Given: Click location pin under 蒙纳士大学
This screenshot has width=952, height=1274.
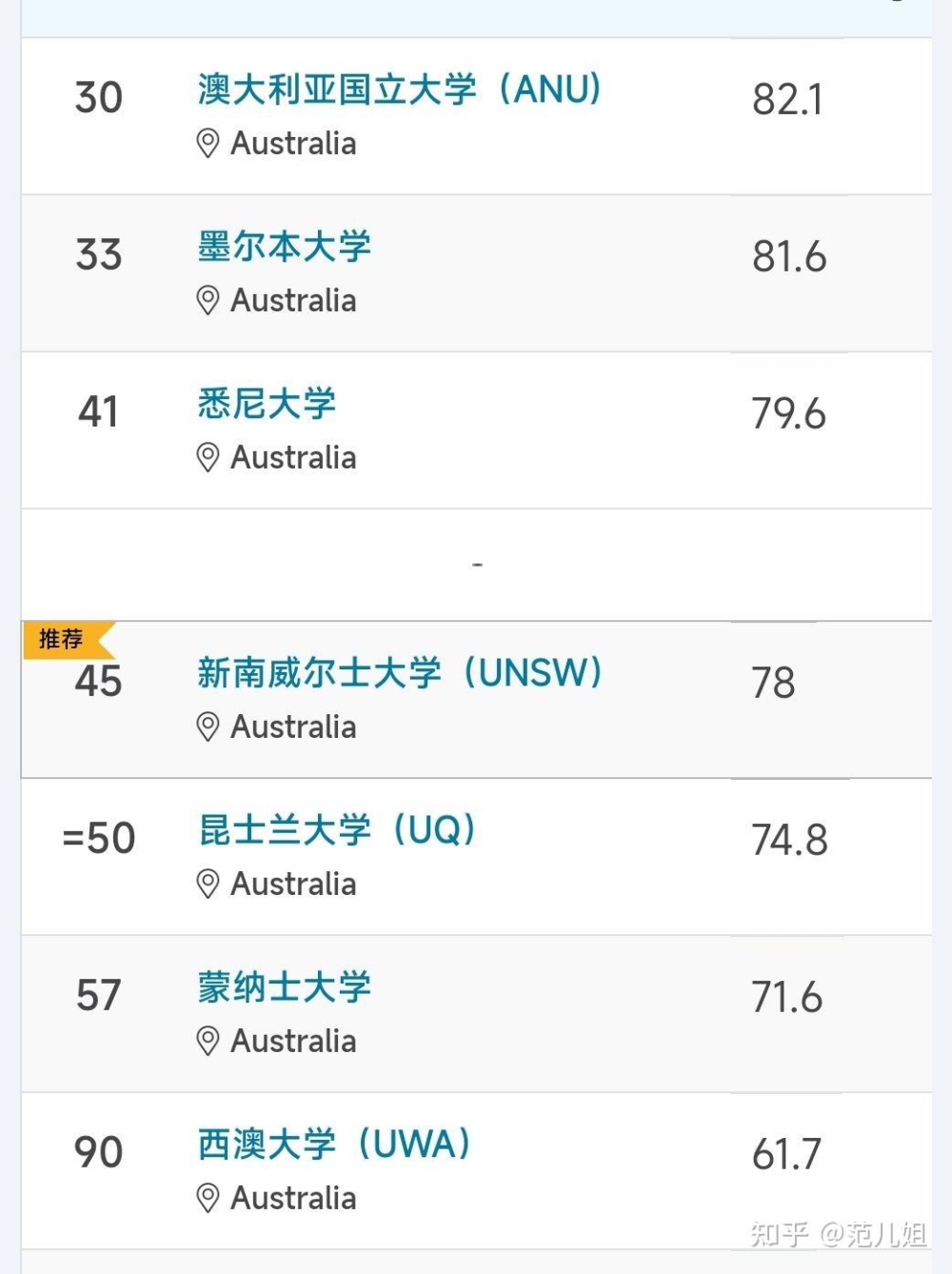Looking at the screenshot, I should (x=208, y=1042).
